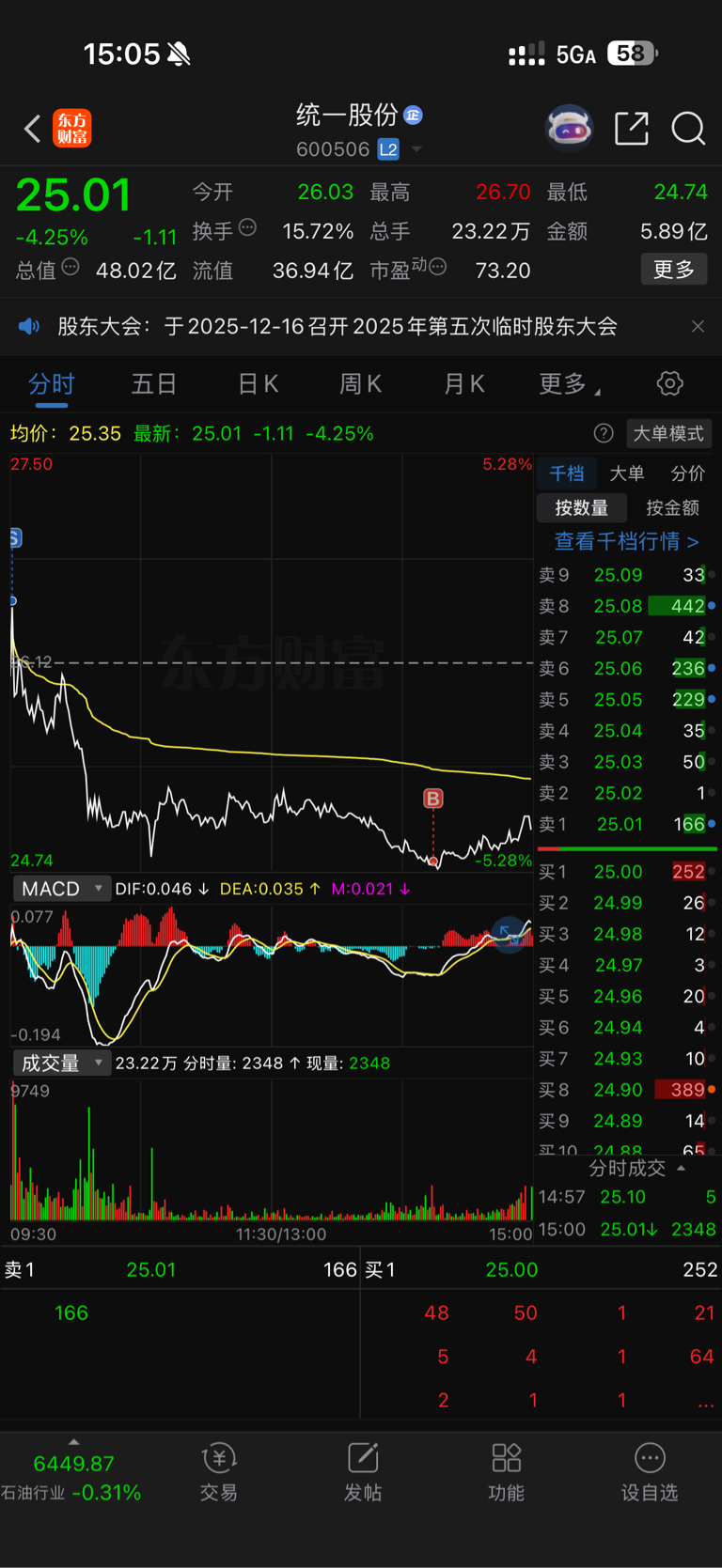The width and height of the screenshot is (722, 1568).
Task: Select the 分价 tab
Action: point(687,474)
